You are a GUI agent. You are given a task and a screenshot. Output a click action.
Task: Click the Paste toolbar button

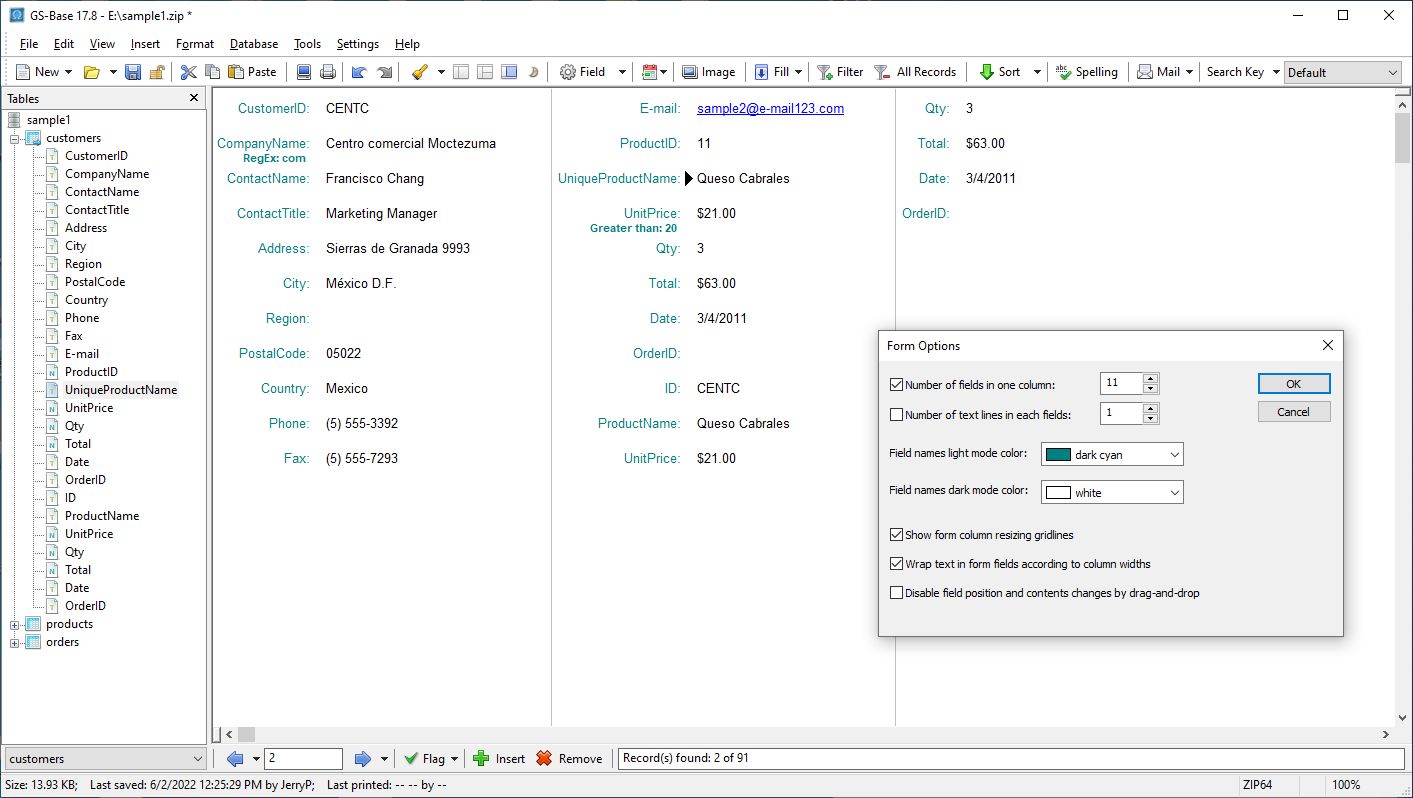tap(252, 72)
